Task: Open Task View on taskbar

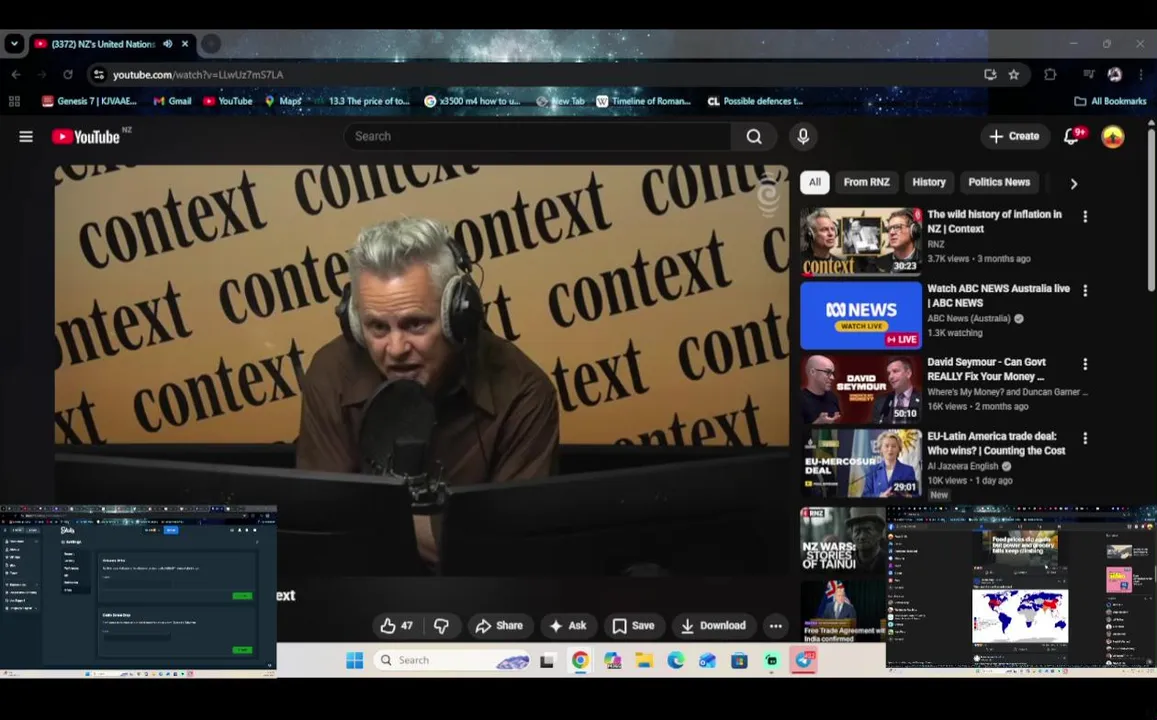Action: [x=547, y=661]
